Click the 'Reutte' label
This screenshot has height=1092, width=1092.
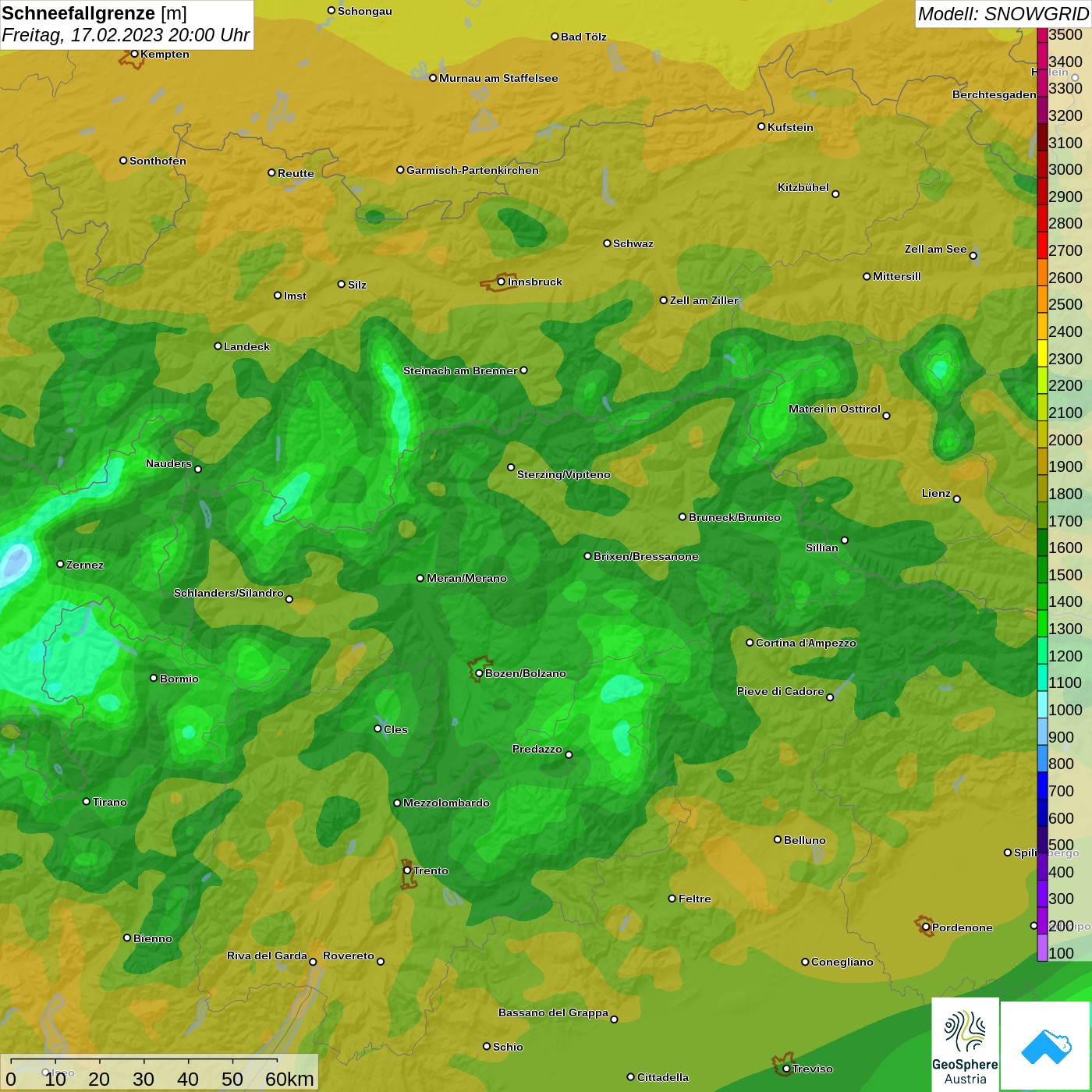pos(296,173)
